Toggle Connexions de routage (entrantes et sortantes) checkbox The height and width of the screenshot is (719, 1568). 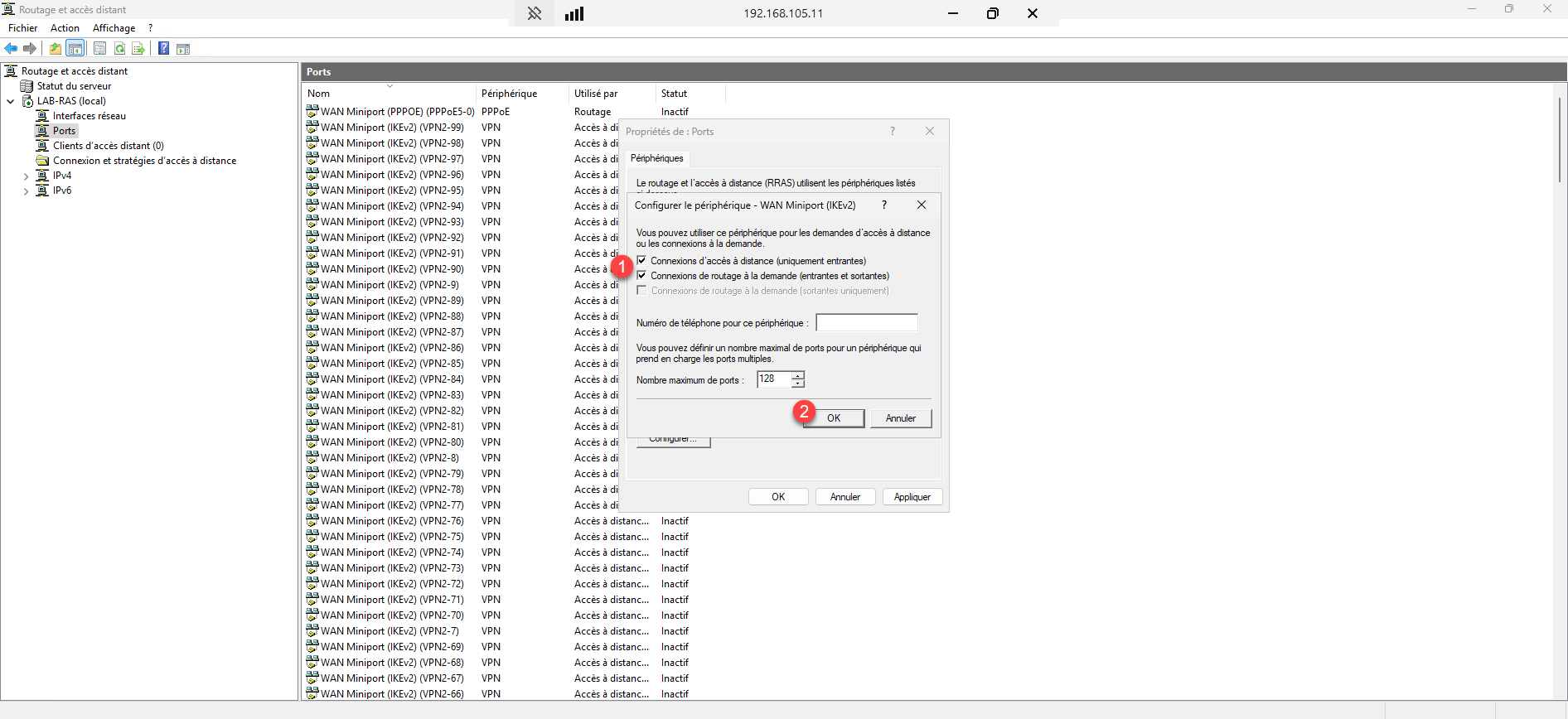click(641, 276)
